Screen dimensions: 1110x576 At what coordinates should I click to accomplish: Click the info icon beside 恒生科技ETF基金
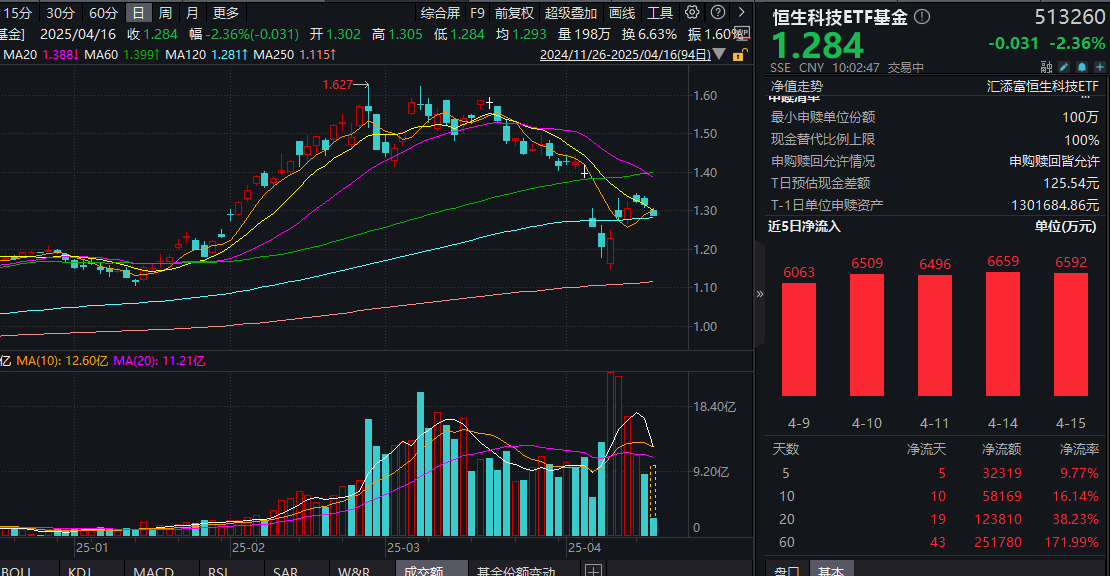pyautogui.click(x=922, y=15)
